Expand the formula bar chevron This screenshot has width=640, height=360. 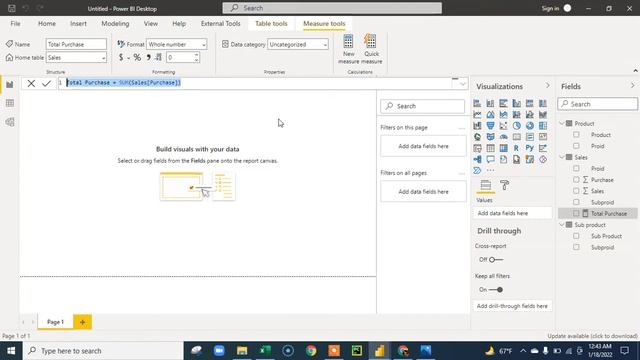(462, 84)
